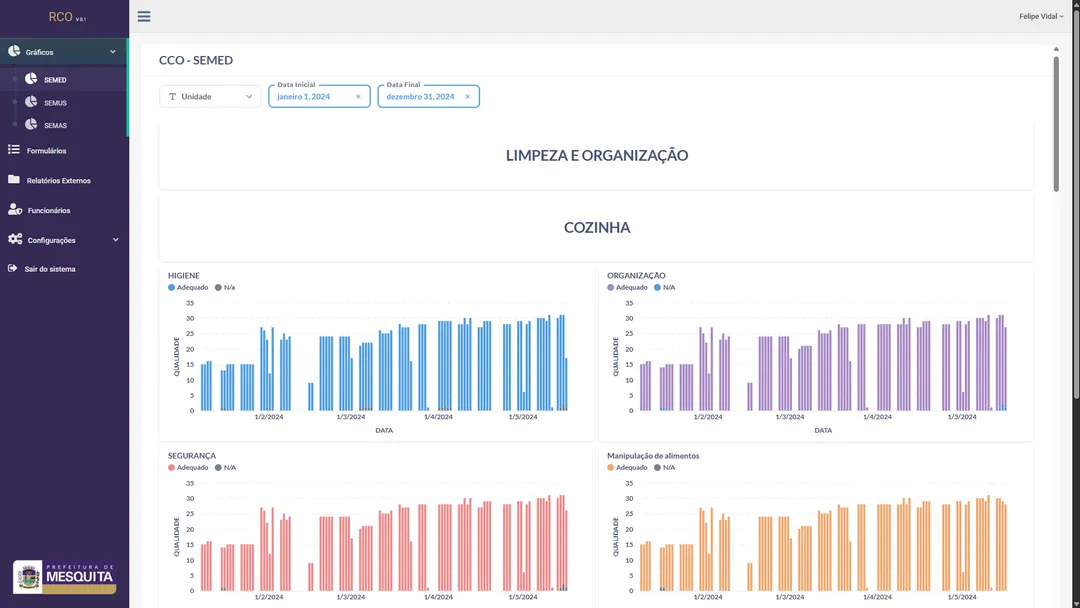
Task: Select the Configurações gear icon
Action: point(14,239)
